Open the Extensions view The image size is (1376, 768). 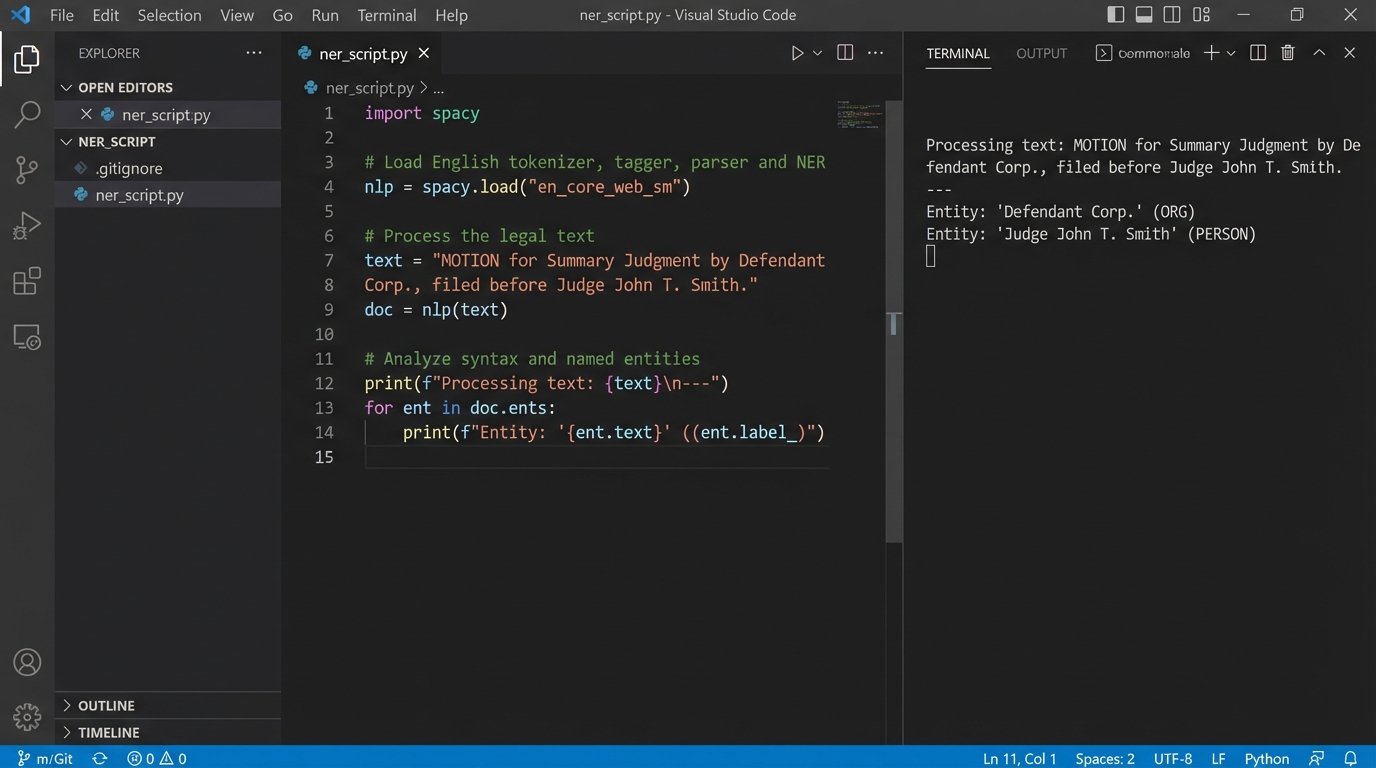coord(27,282)
